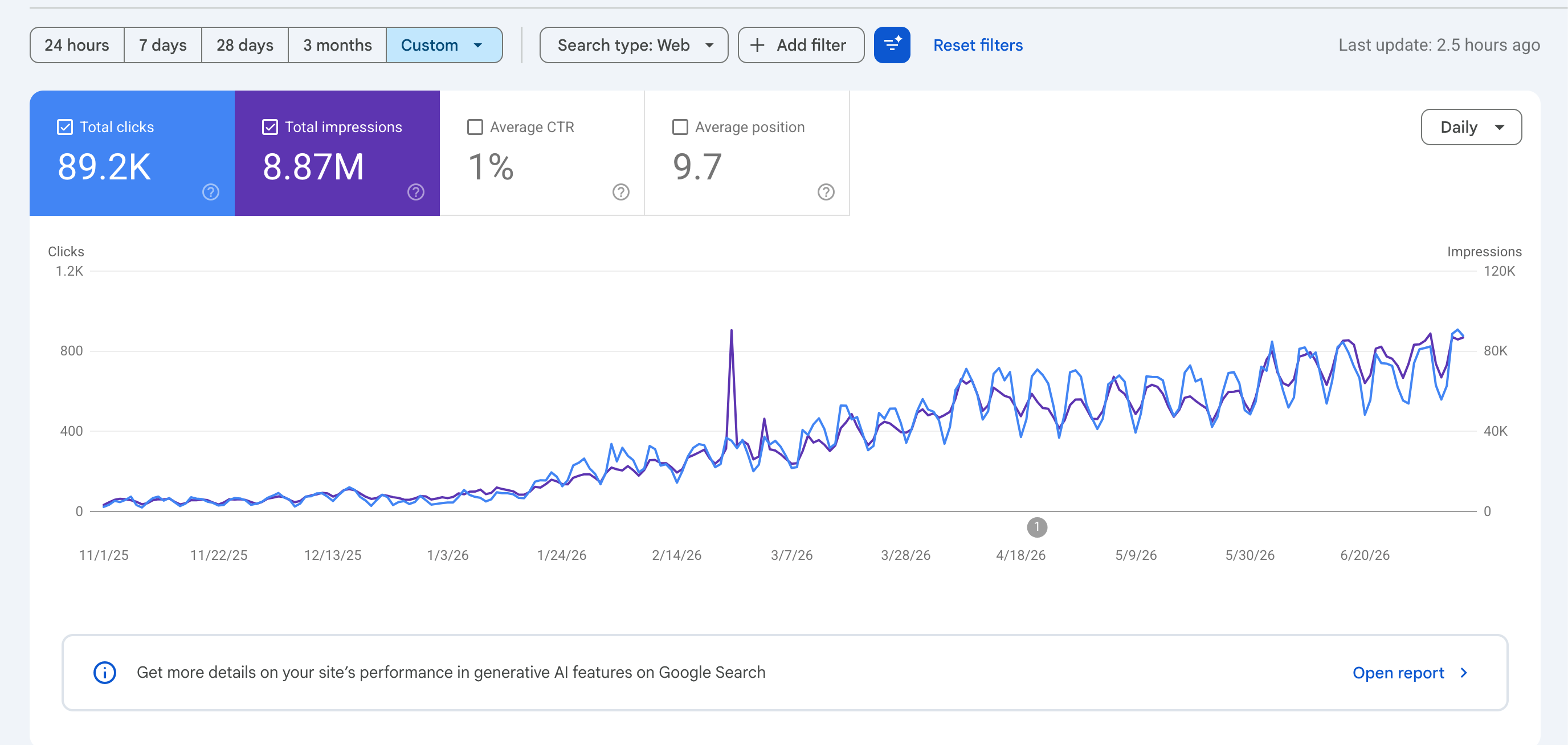The width and height of the screenshot is (1568, 745).
Task: Click the annotation marker labeled 1 on the chart
Action: tap(1036, 527)
